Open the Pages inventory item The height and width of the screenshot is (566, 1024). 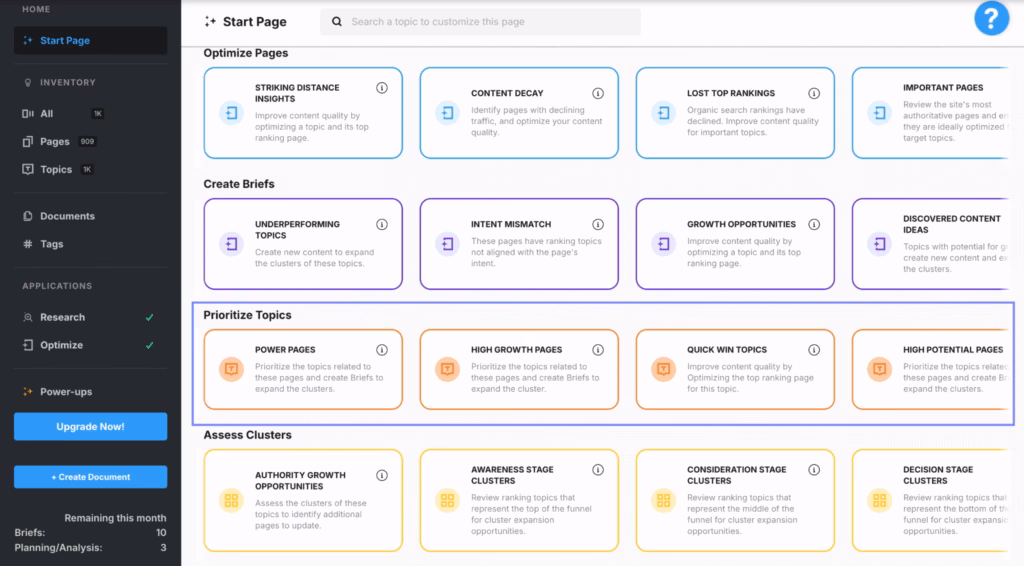pyautogui.click(x=55, y=142)
